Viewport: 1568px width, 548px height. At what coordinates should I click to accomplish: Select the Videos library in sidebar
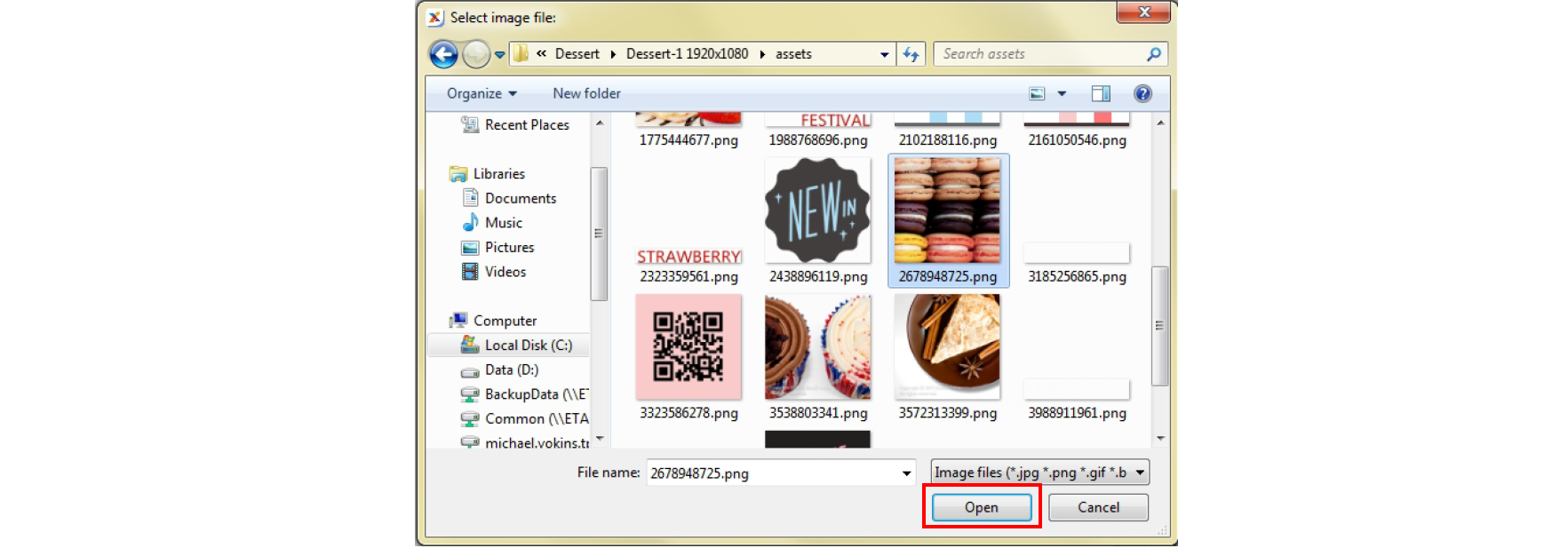pyautogui.click(x=505, y=272)
